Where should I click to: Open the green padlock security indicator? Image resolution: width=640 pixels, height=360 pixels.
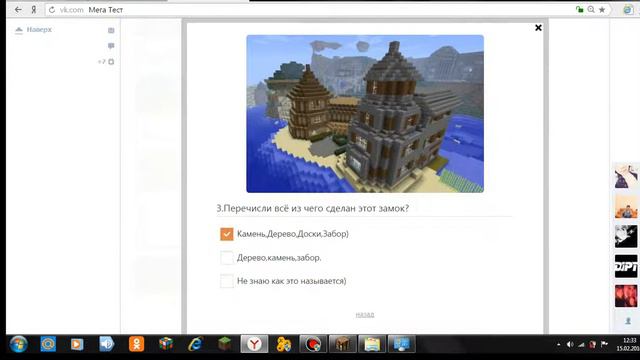tap(580, 10)
